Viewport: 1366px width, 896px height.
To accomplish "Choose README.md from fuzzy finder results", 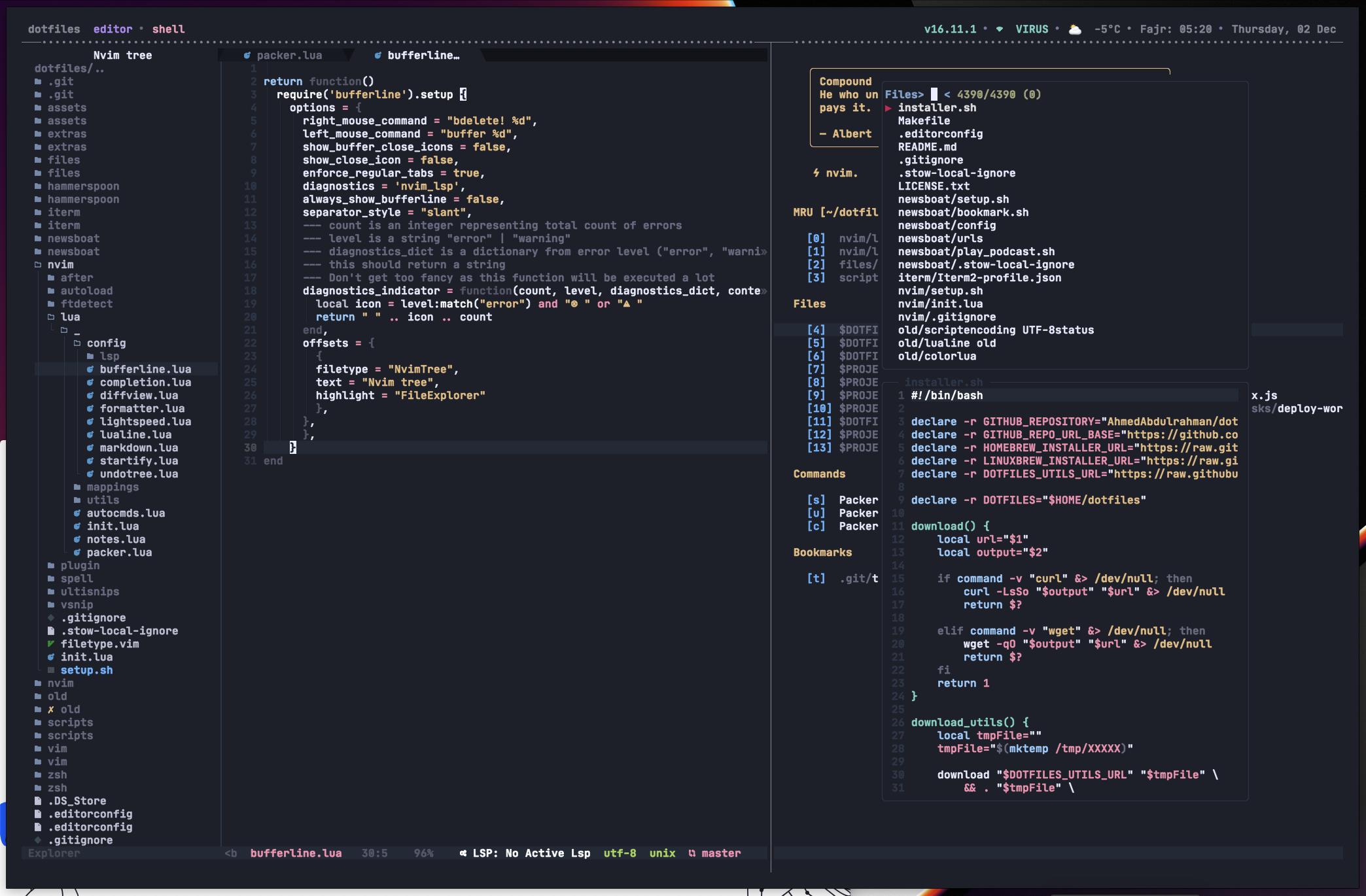I will pyautogui.click(x=926, y=147).
